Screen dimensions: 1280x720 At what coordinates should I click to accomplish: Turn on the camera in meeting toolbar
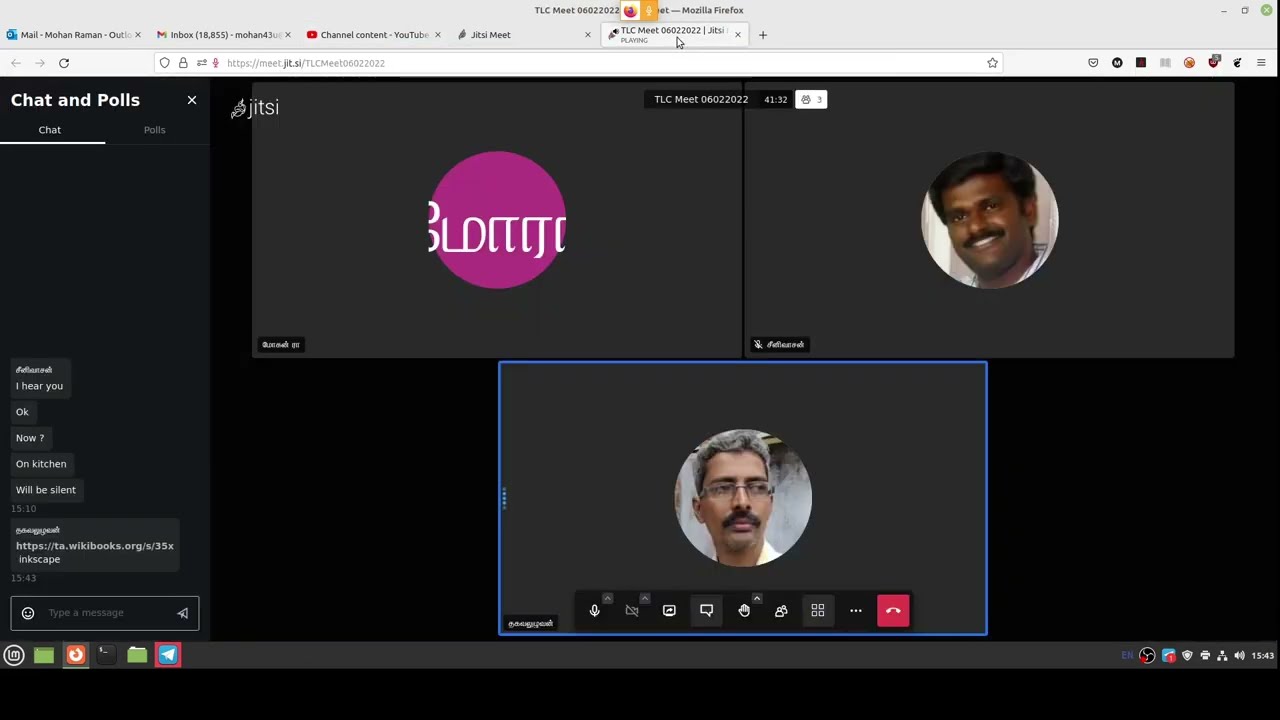(x=632, y=611)
